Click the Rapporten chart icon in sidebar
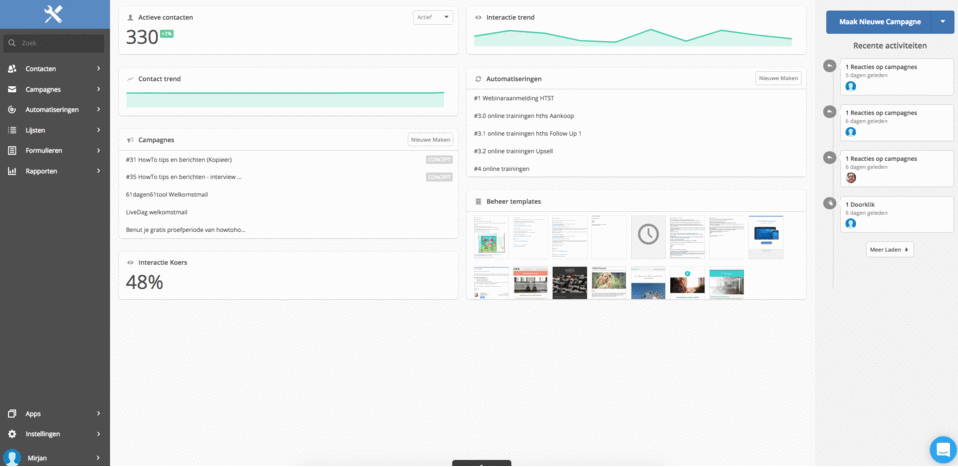The width and height of the screenshot is (958, 467). coord(12,171)
